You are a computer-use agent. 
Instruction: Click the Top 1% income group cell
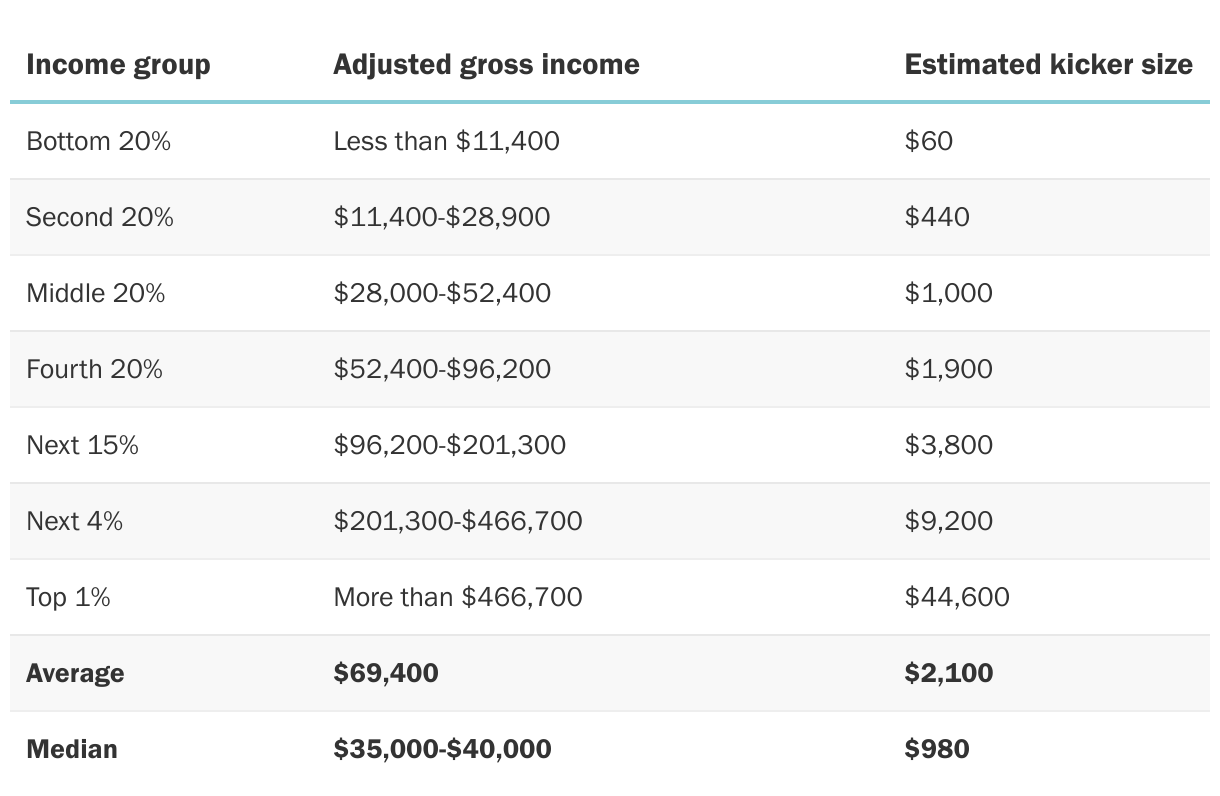[x=68, y=597]
